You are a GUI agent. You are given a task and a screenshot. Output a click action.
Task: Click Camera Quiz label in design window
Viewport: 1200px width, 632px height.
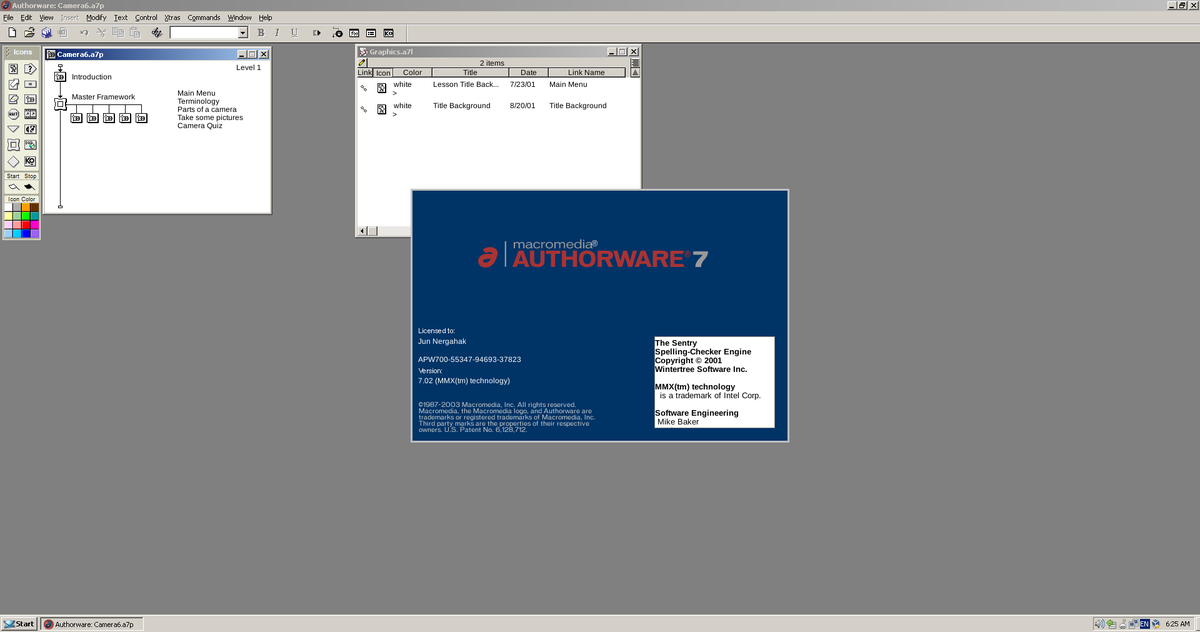[x=200, y=126]
